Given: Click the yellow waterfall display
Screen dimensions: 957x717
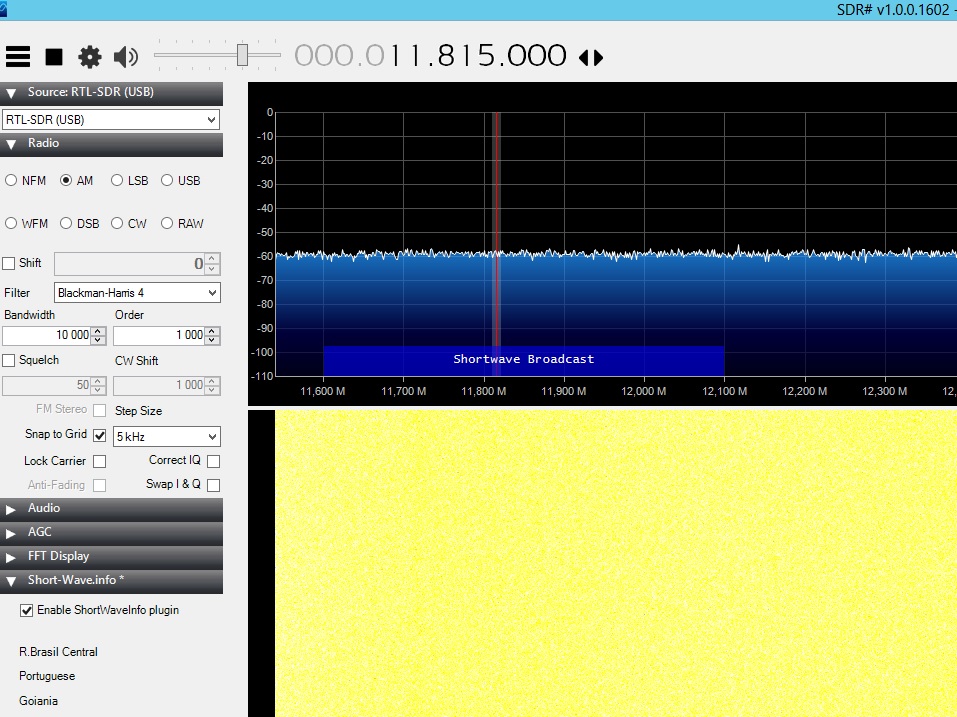Looking at the screenshot, I should (616, 563).
